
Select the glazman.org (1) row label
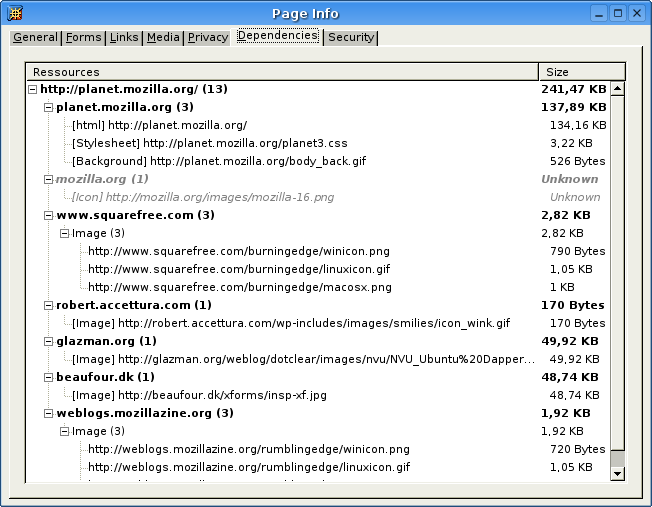(x=106, y=341)
